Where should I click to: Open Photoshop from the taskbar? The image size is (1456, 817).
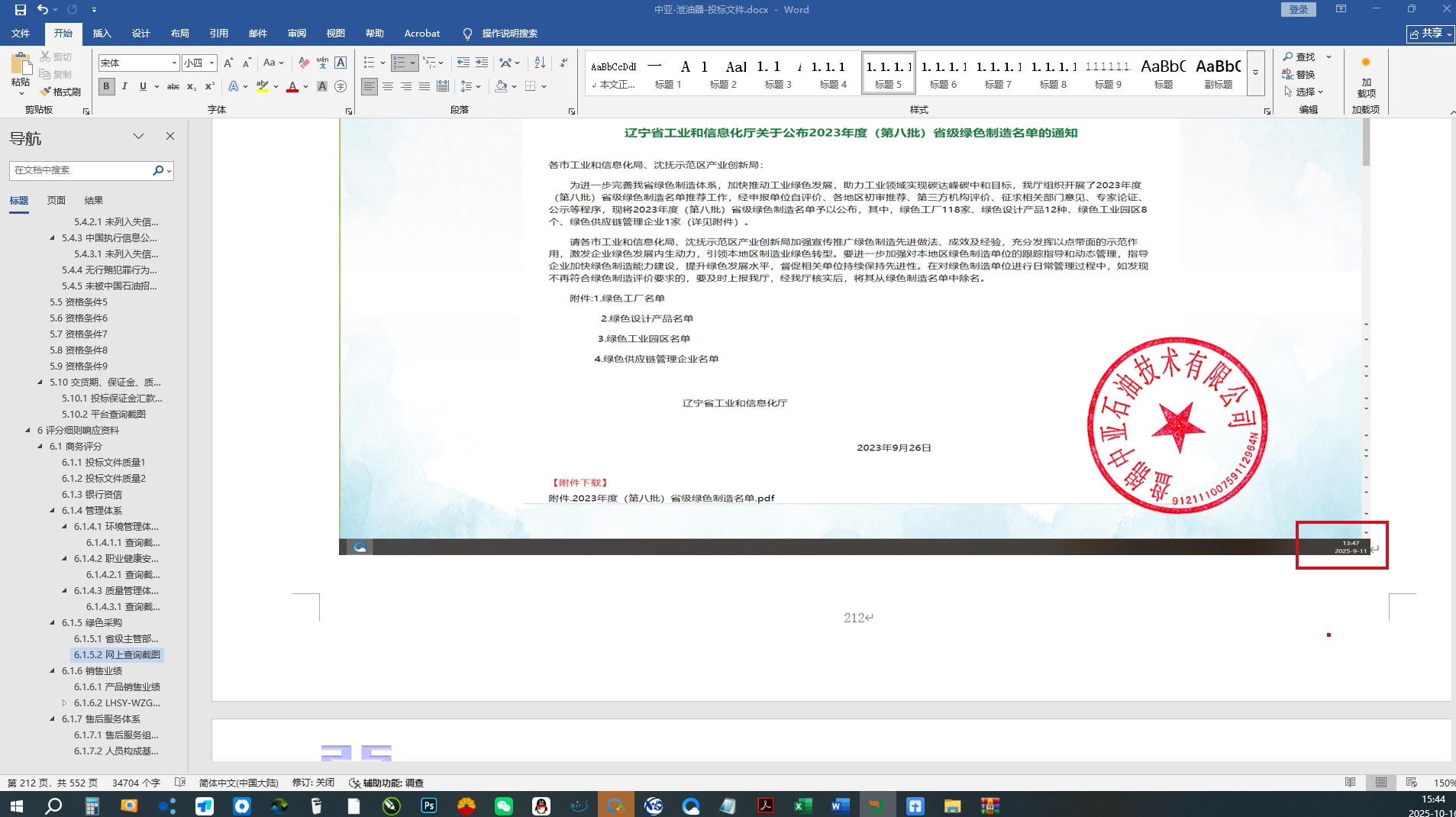pyautogui.click(x=428, y=806)
